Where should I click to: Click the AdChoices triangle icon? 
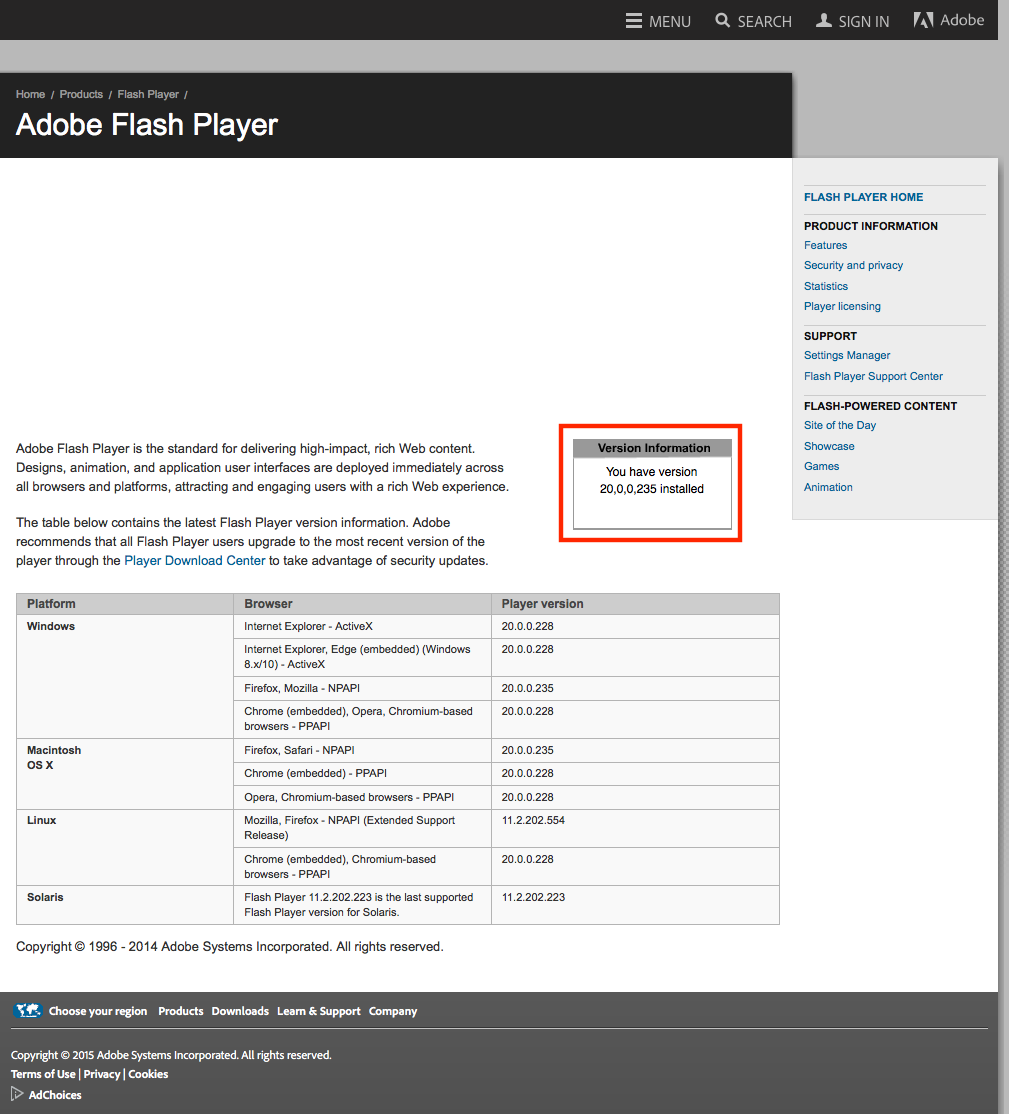[17, 1093]
